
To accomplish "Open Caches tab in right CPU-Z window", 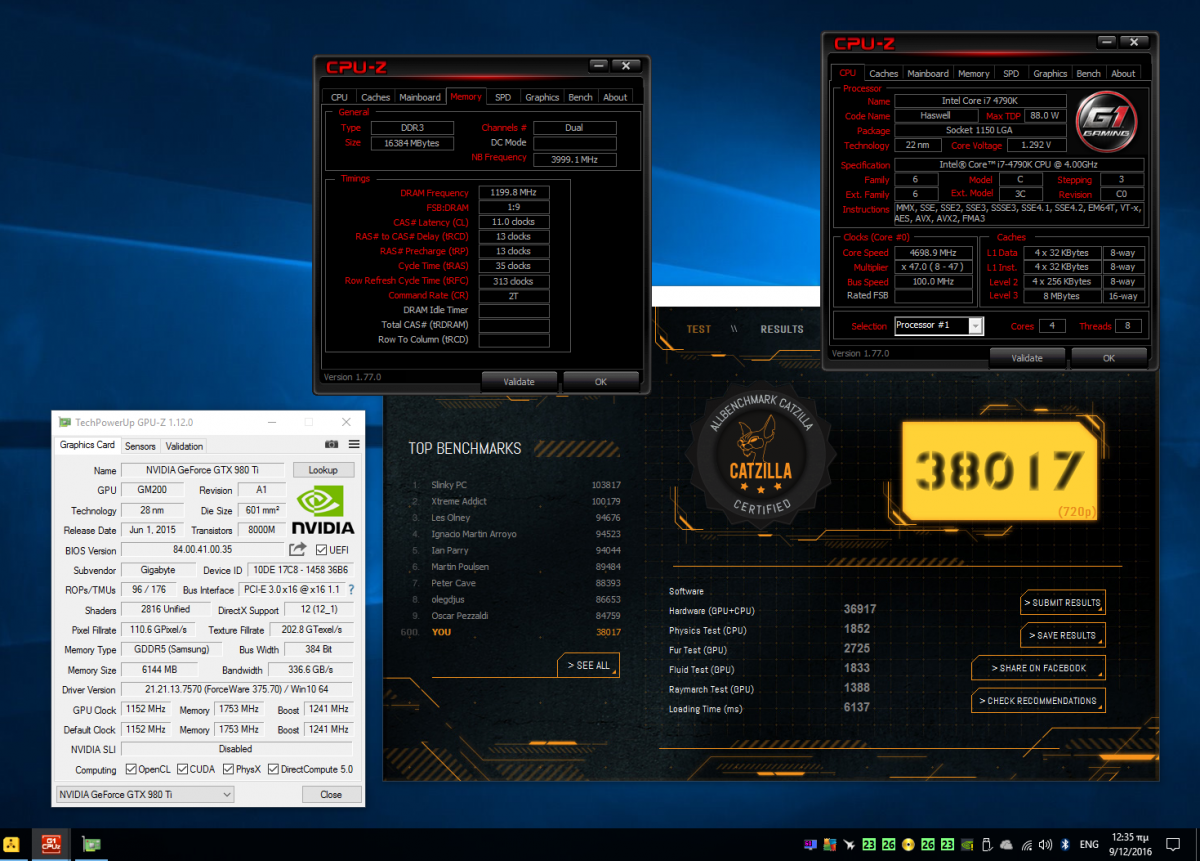I will [884, 73].
